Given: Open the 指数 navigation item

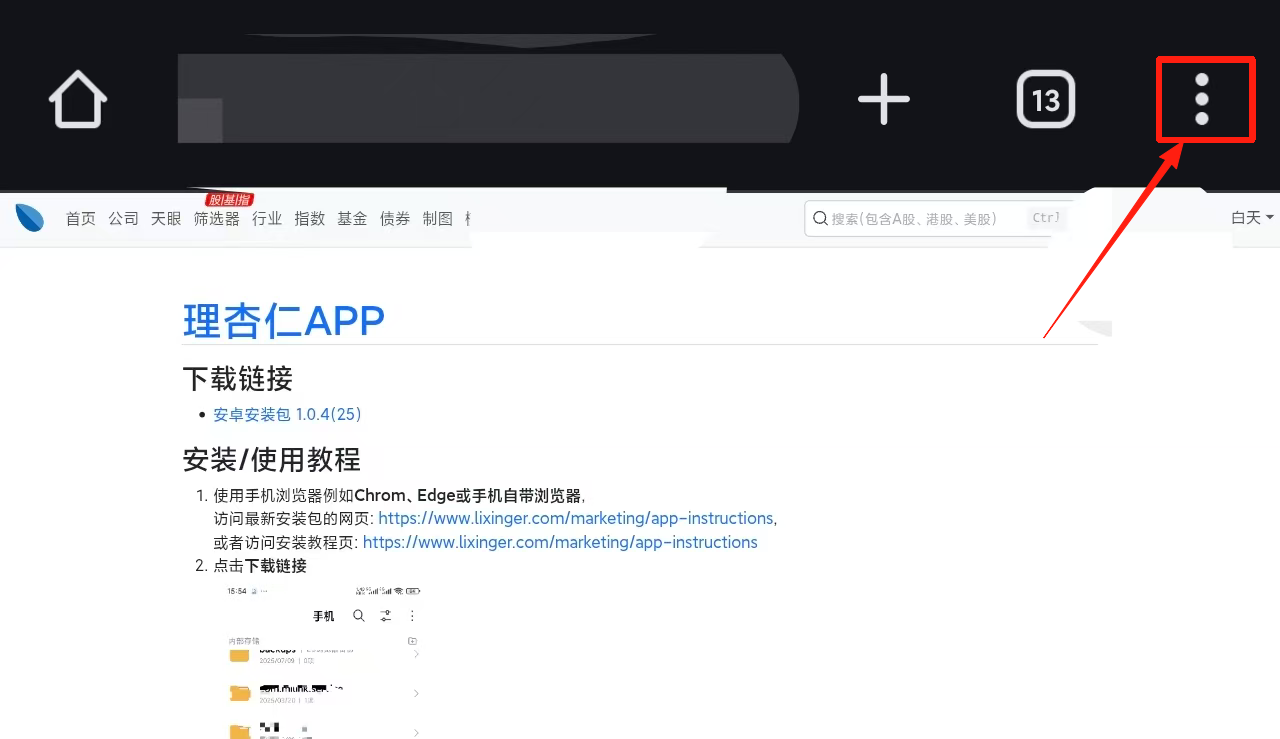Looking at the screenshot, I should tap(309, 218).
